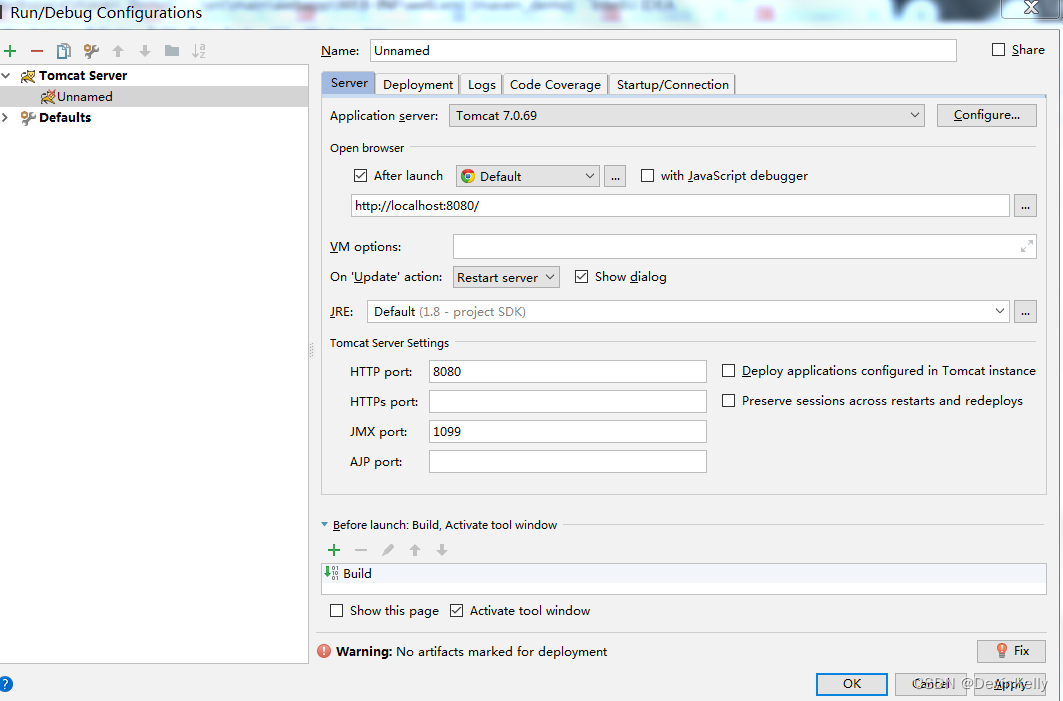
Task: Click empty AJP port field
Action: (x=567, y=462)
